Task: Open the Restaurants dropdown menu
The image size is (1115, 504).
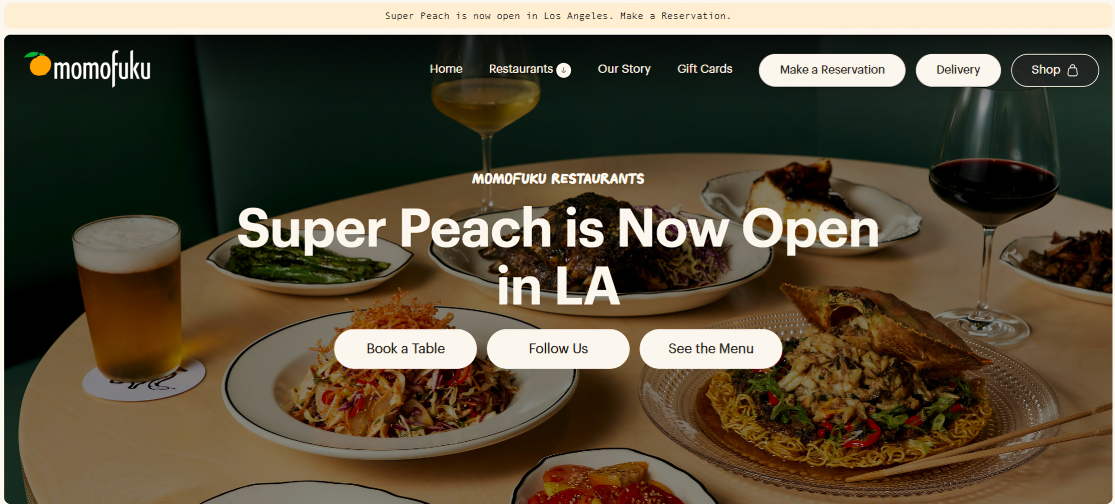Action: pyautogui.click(x=529, y=70)
